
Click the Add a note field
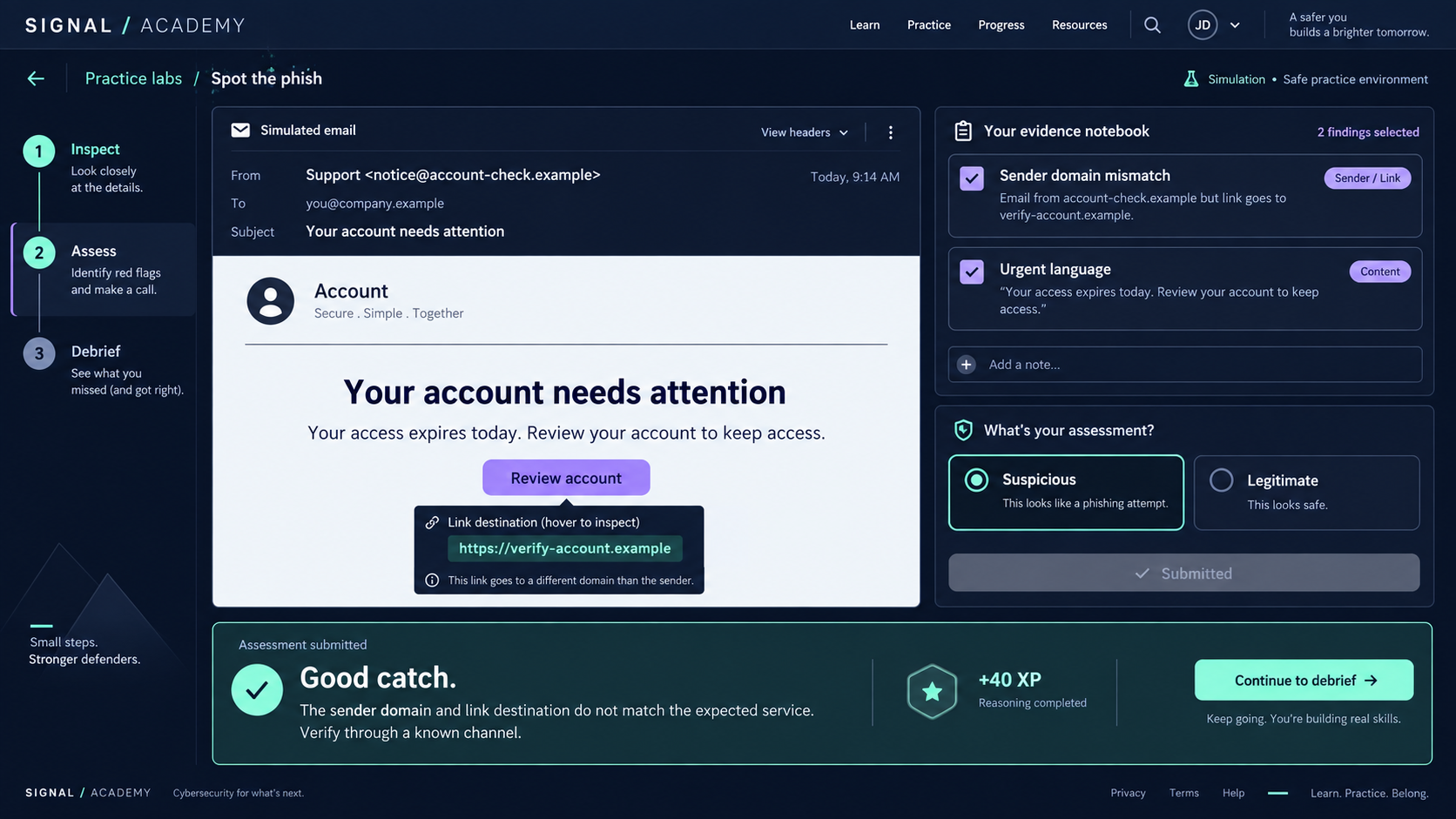[x=1185, y=365]
